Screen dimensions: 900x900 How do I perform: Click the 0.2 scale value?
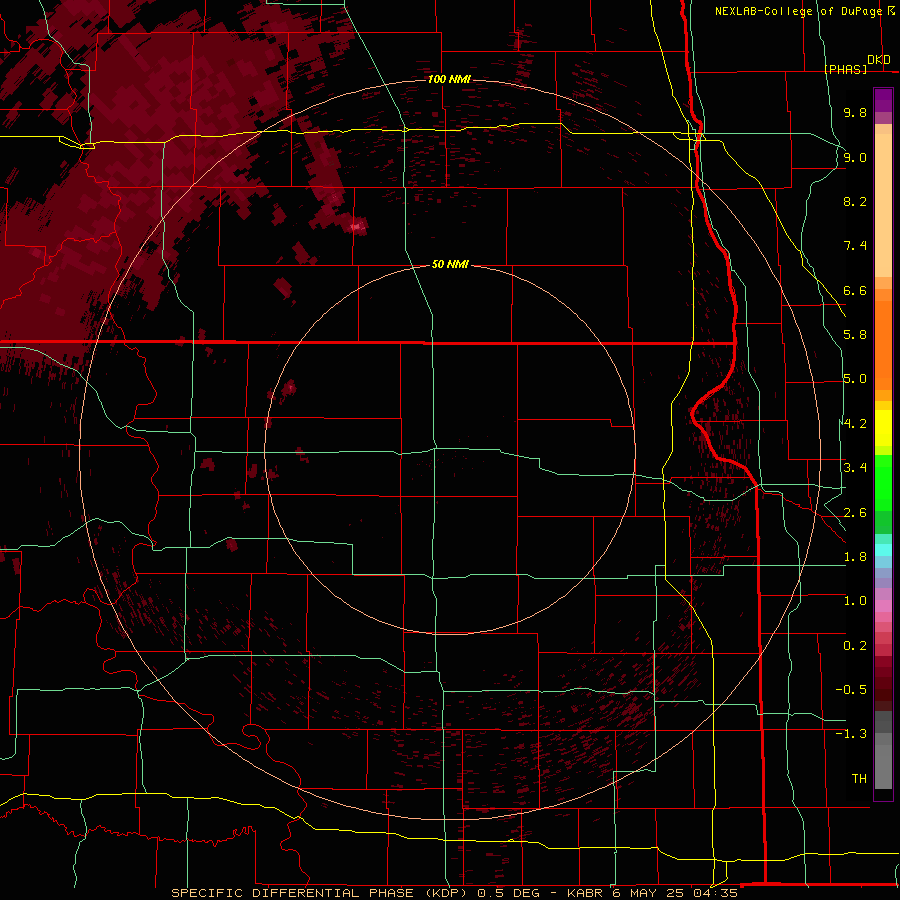[x=855, y=646]
